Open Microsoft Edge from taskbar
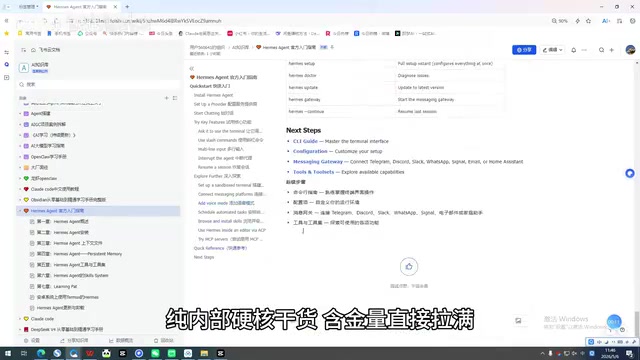Image resolution: width=640 pixels, height=360 pixels. [41, 353]
